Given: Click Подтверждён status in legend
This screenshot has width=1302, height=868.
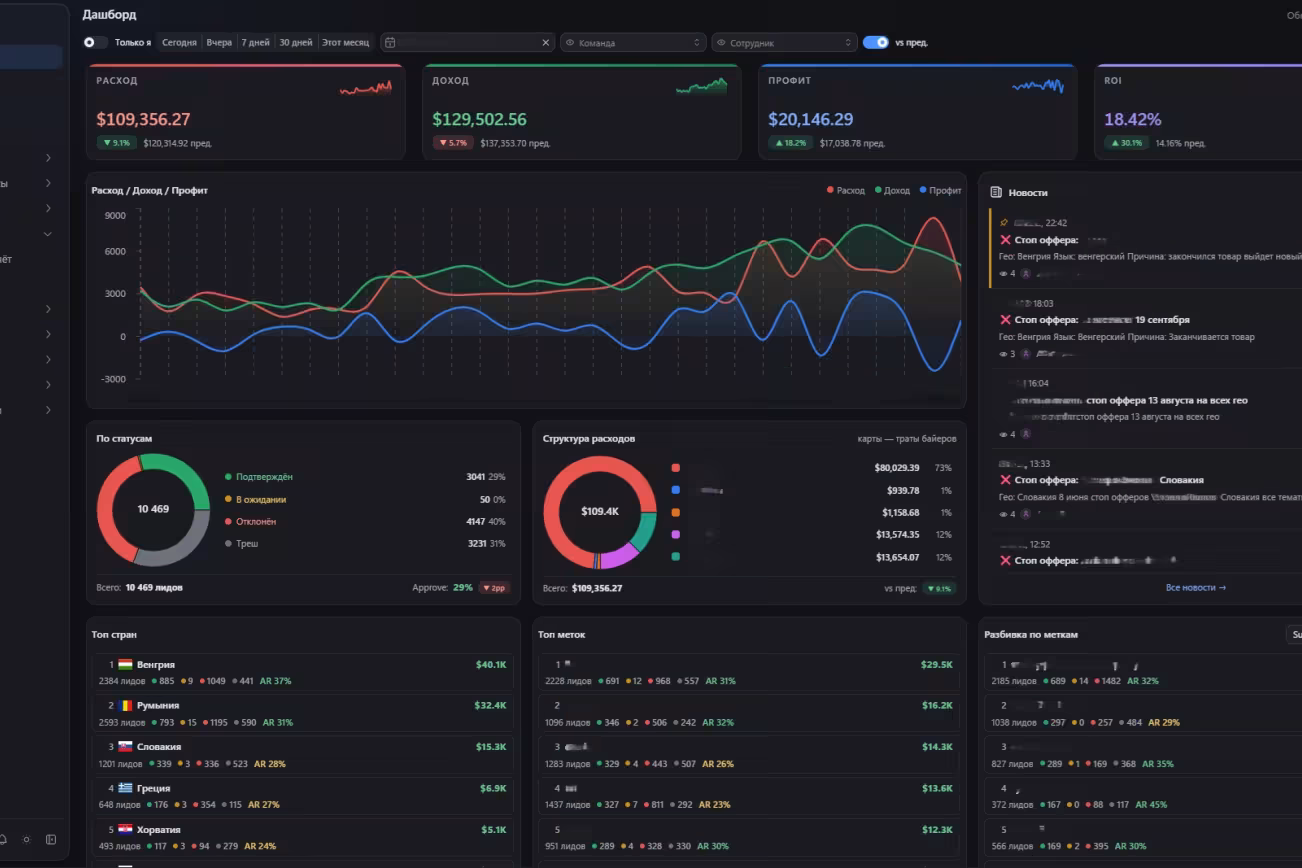Looking at the screenshot, I should coord(259,477).
